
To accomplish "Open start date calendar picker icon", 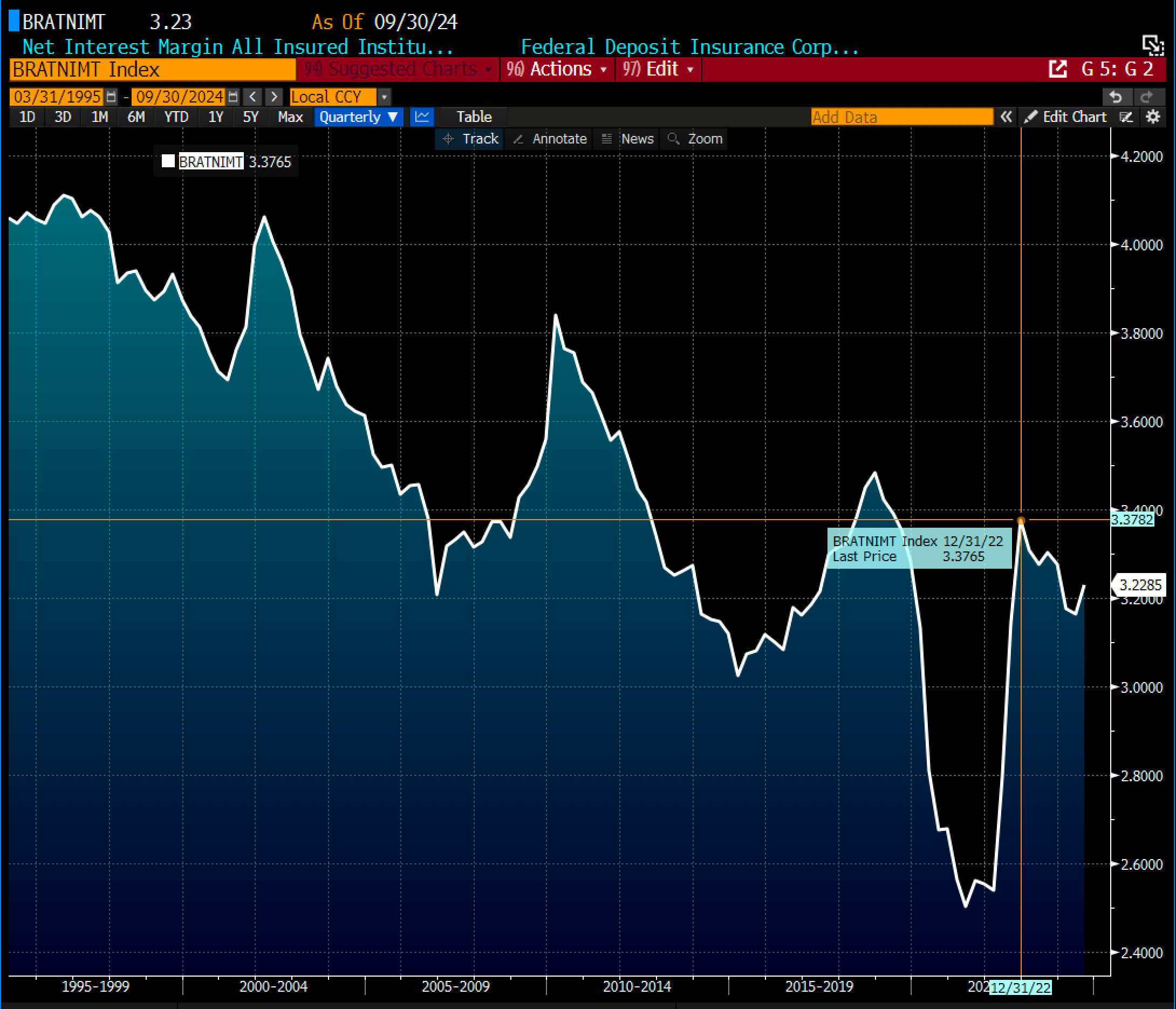I will [x=111, y=97].
